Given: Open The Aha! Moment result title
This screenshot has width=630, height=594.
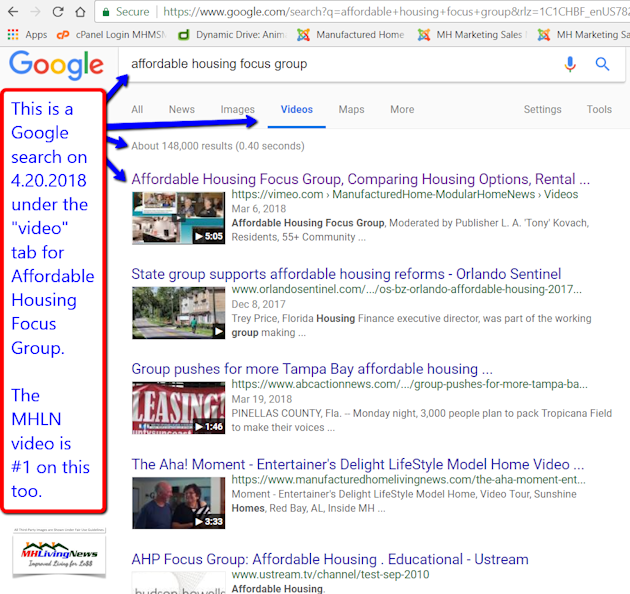Looking at the screenshot, I should [358, 464].
